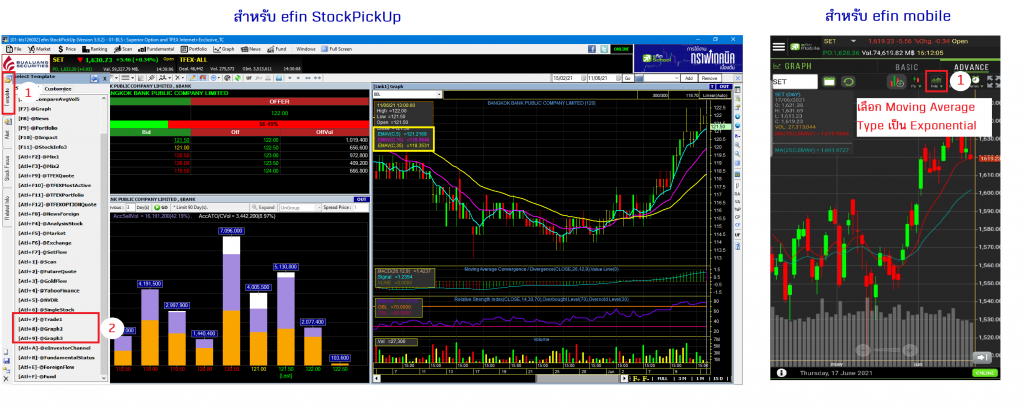The image size is (1024, 411).
Task: Open the Stock Focus side tab
Action: 7,168
